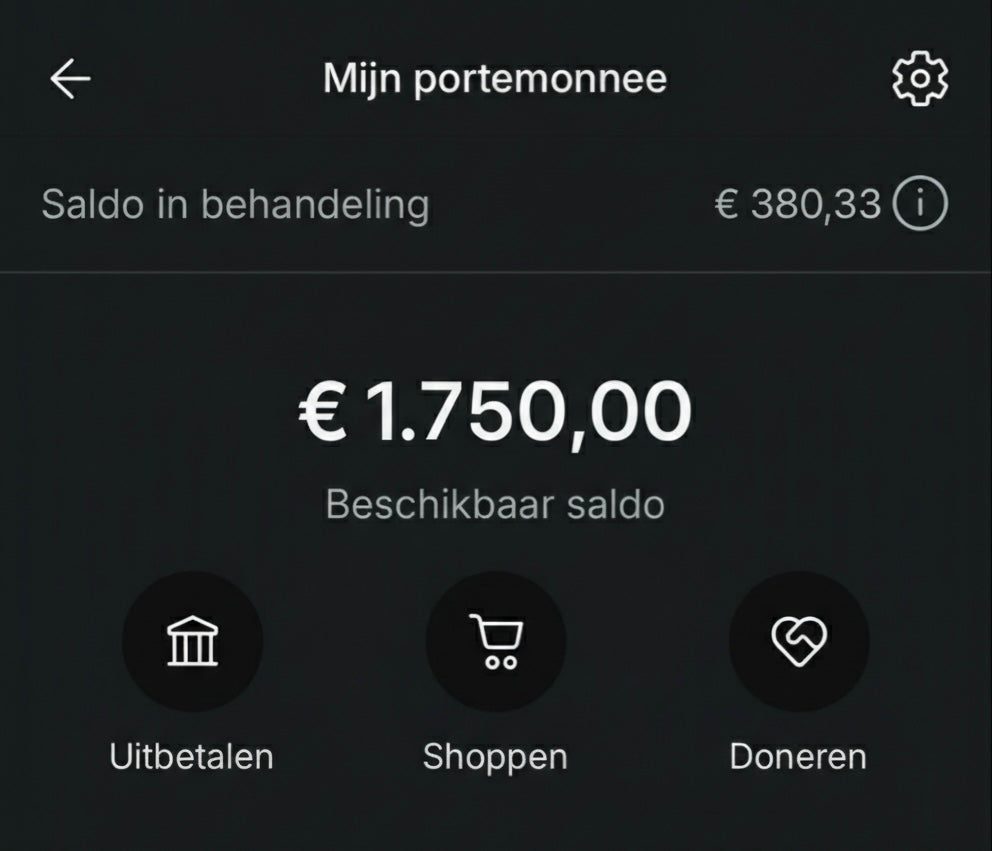This screenshot has width=992, height=851.
Task: Open wallet settings via gear icon
Action: pyautogui.click(x=919, y=79)
